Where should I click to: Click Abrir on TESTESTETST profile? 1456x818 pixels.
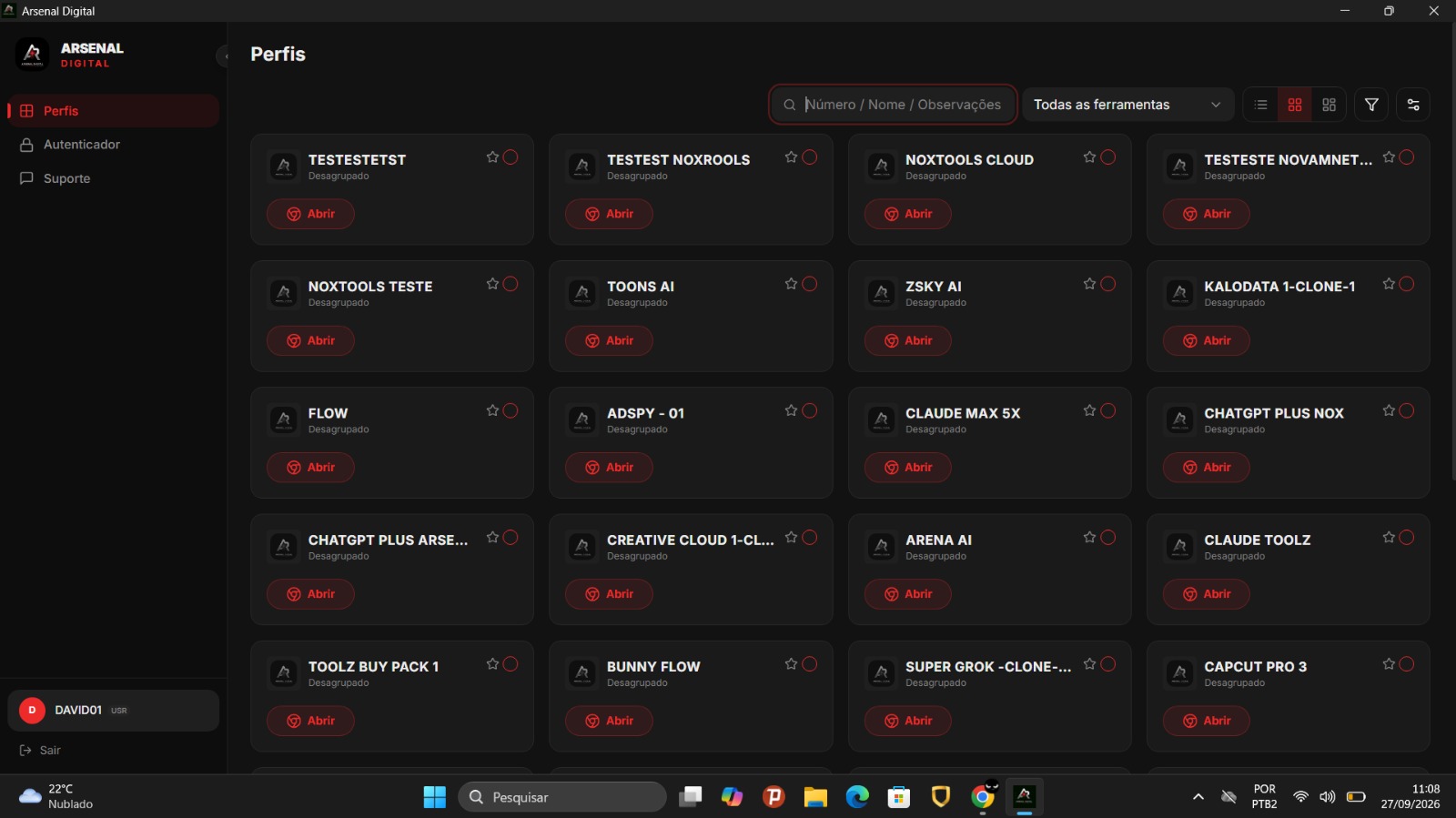(x=310, y=214)
